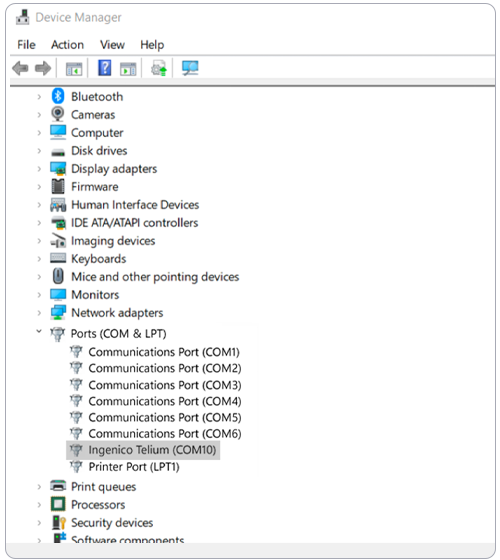Viewport: 500px width, 560px height.
Task: Open the Action menu
Action: coord(67,45)
